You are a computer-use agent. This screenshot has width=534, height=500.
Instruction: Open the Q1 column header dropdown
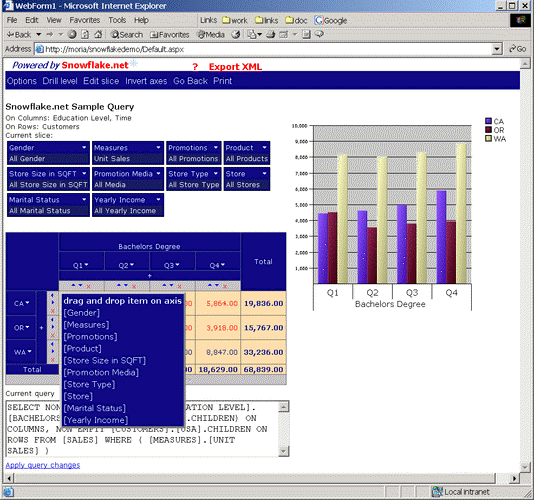click(87, 265)
